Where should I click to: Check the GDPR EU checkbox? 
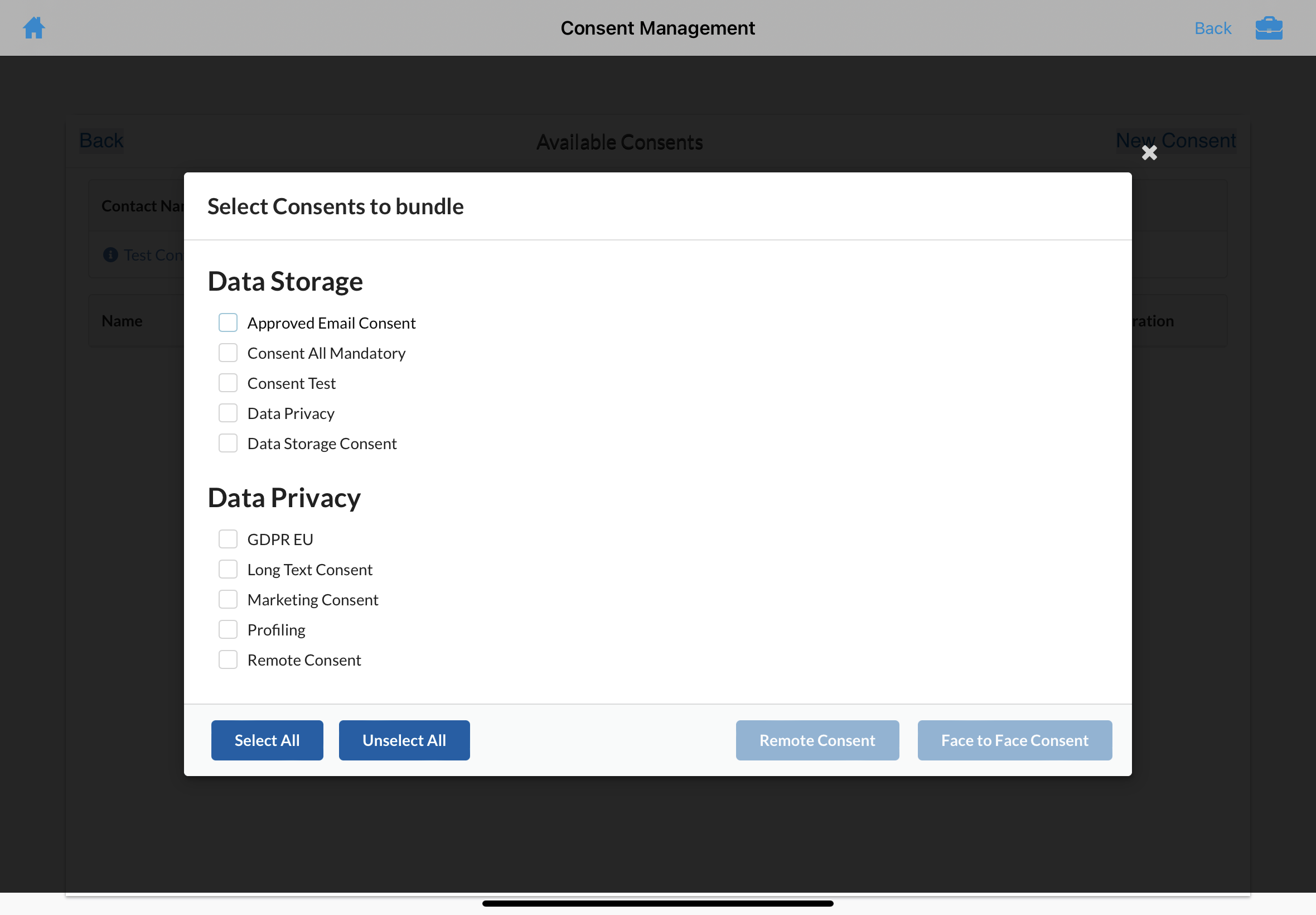pyautogui.click(x=228, y=540)
